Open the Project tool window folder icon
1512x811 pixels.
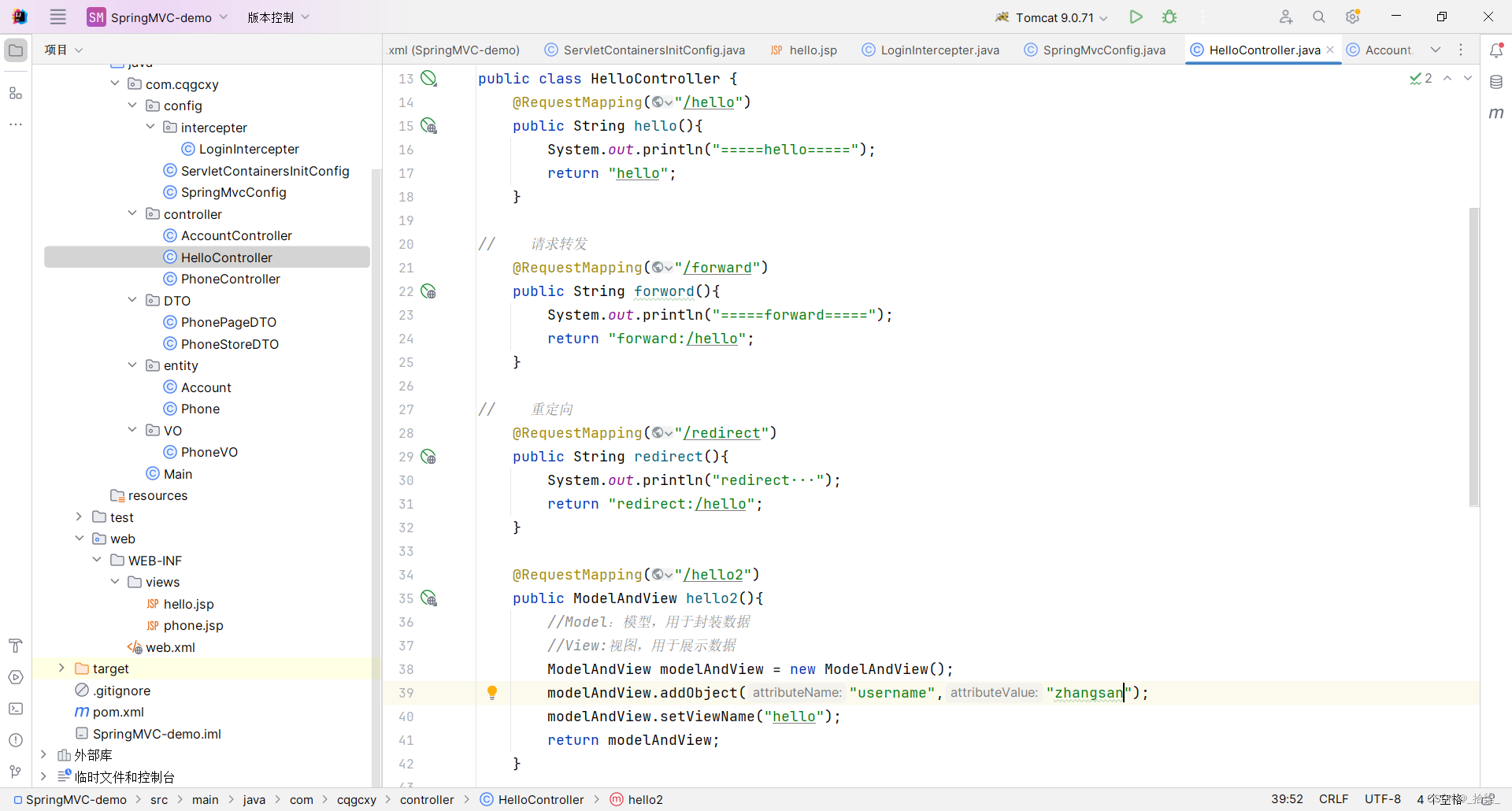15,49
